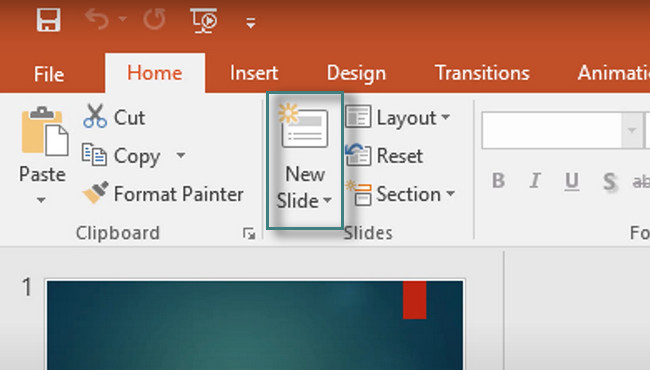
Task: Open the Undo history dropdown arrow
Action: [122, 19]
